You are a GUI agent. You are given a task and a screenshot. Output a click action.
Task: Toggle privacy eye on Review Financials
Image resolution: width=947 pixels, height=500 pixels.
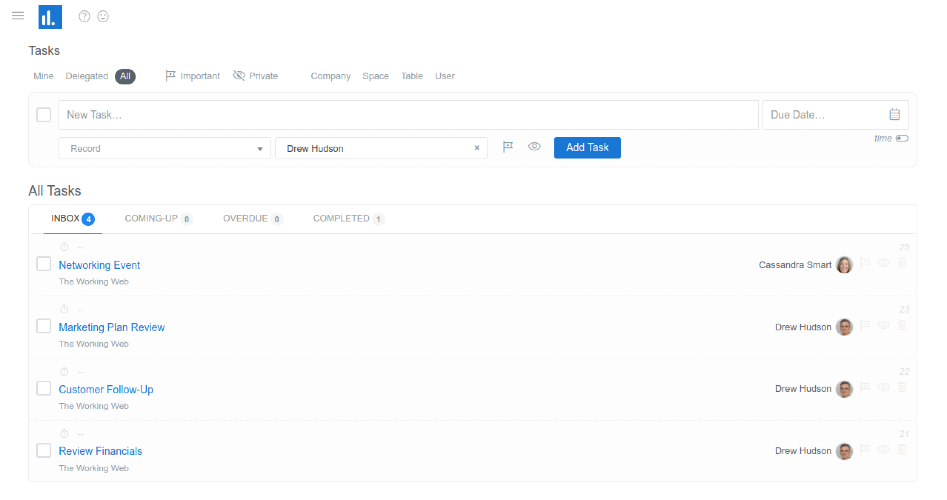coord(883,449)
